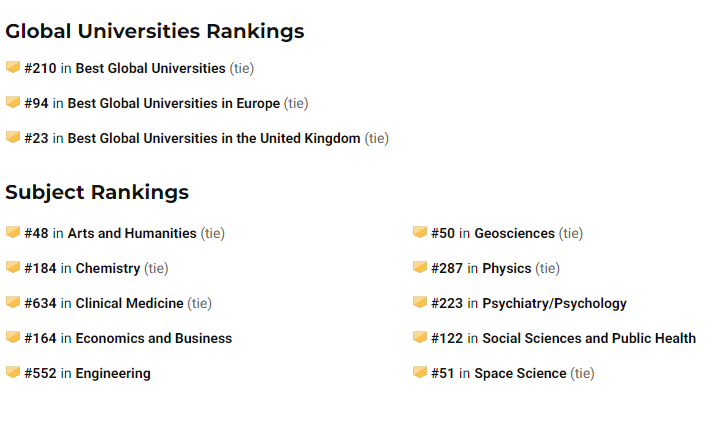
Task: Click the badge icon beside #23 United Kingdom ranking
Action: pos(13,137)
